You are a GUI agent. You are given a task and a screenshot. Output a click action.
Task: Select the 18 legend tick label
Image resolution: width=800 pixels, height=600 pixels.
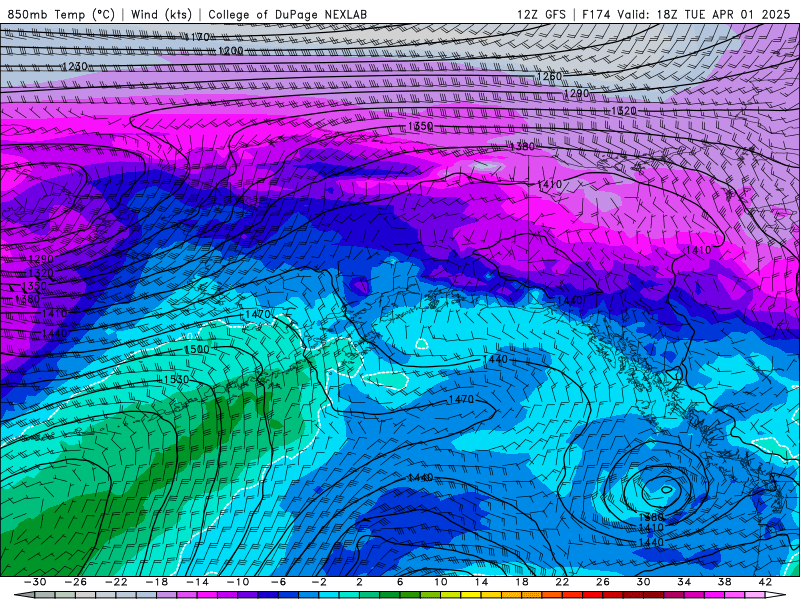click(522, 582)
